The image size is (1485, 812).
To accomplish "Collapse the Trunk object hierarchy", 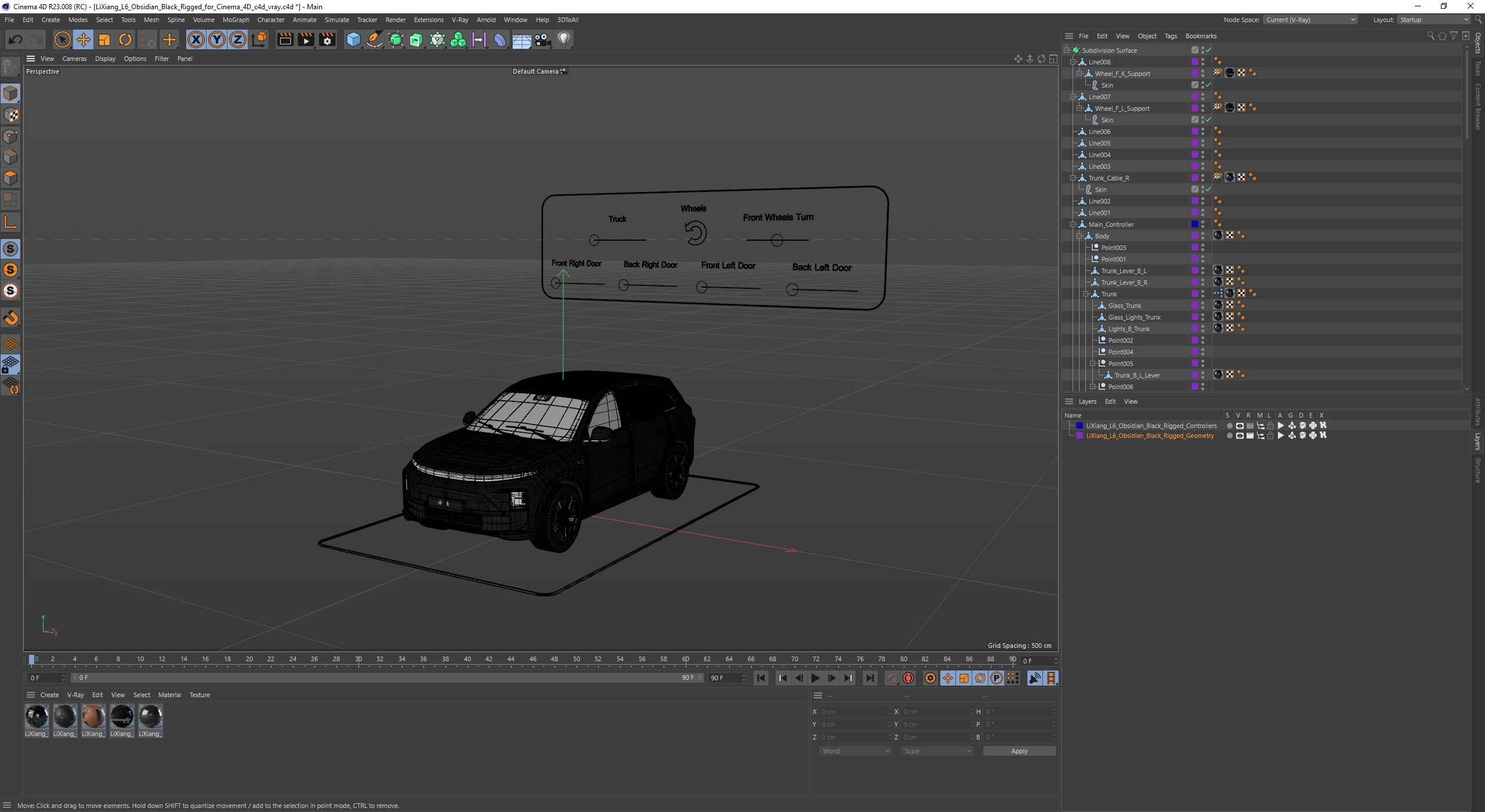I will click(1086, 294).
